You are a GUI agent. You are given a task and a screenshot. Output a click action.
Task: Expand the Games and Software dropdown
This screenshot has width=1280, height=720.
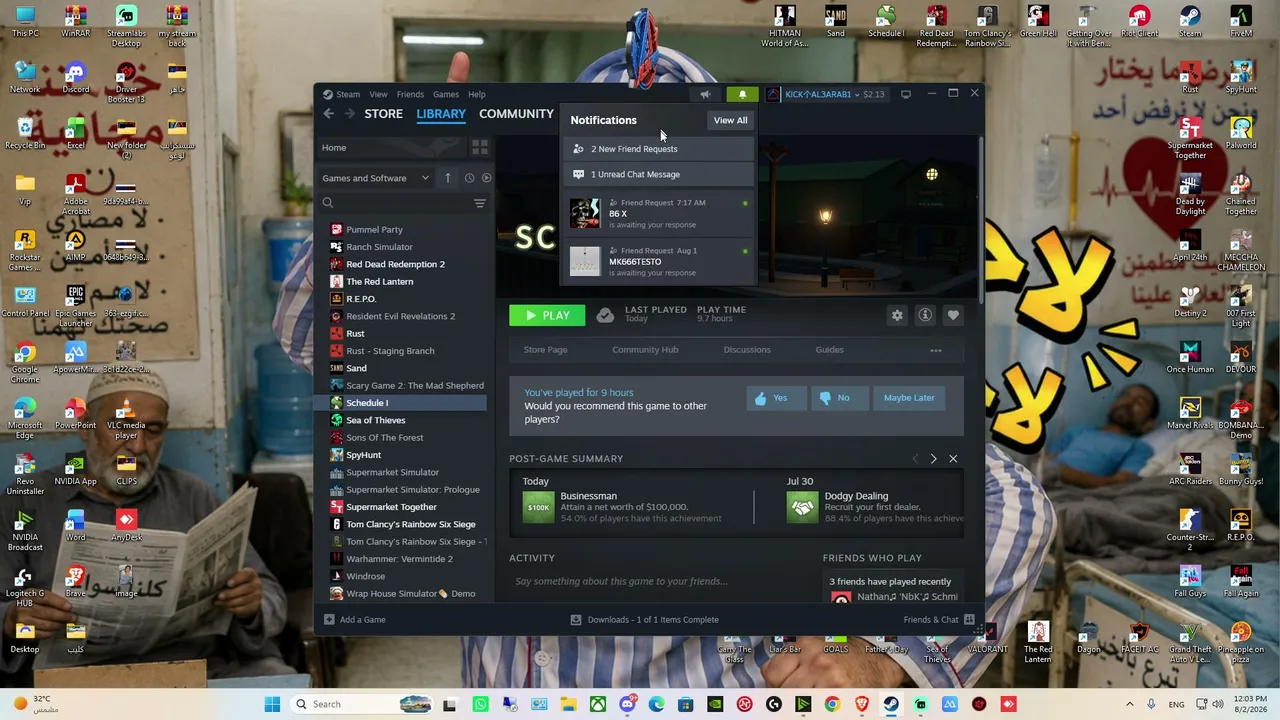click(376, 178)
